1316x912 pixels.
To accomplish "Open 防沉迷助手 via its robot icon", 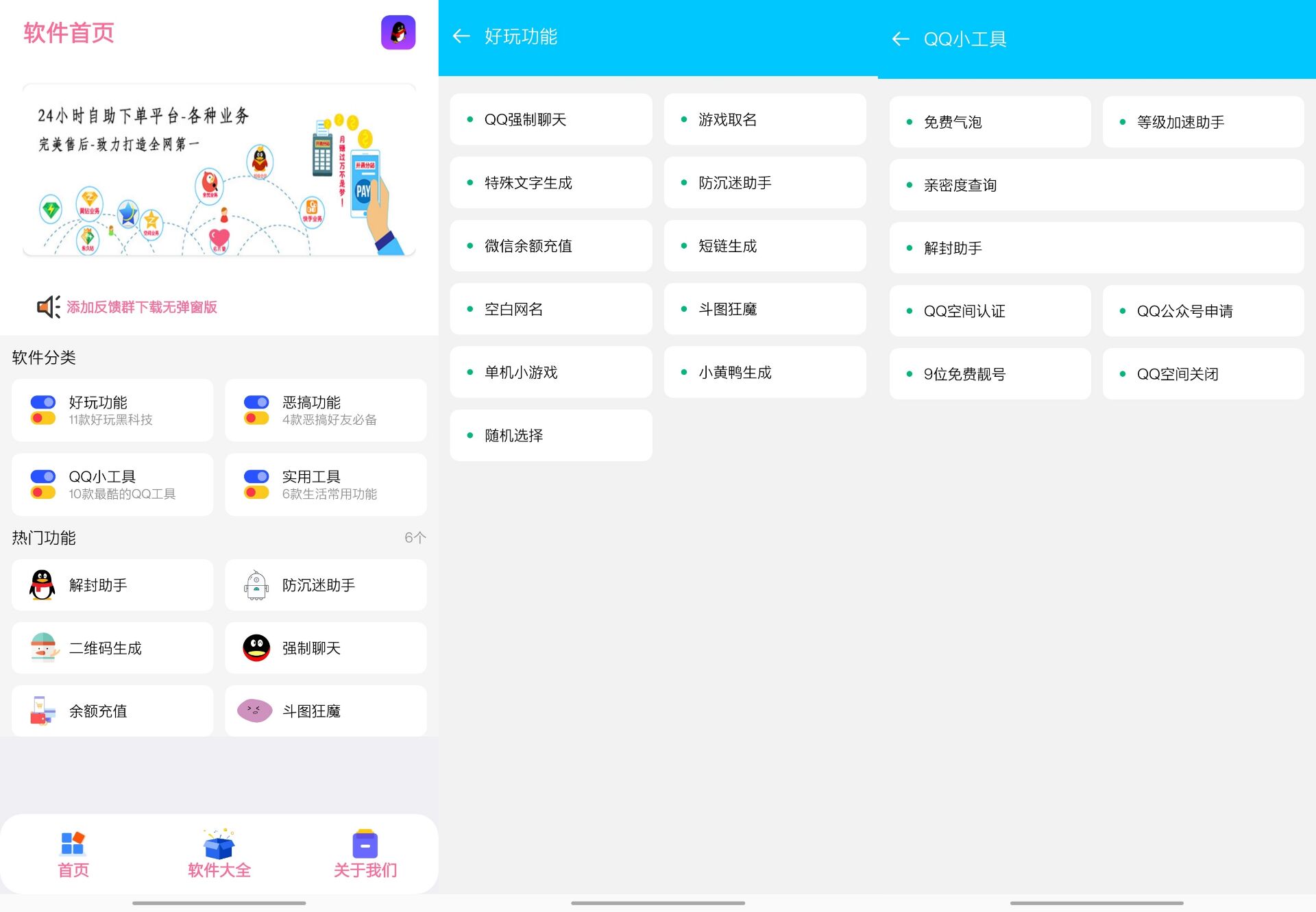I will (x=256, y=584).
